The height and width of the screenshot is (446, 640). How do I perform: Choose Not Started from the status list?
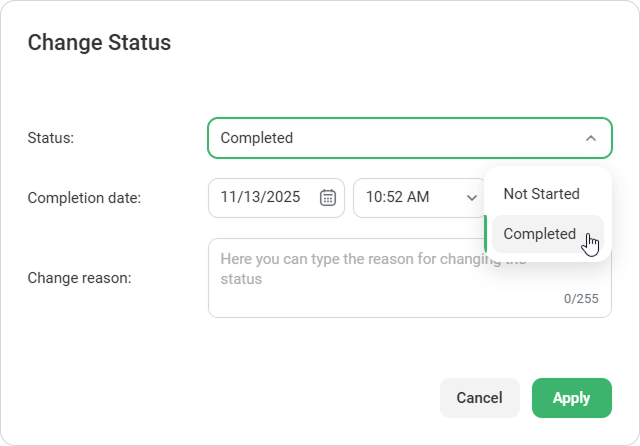tap(541, 194)
